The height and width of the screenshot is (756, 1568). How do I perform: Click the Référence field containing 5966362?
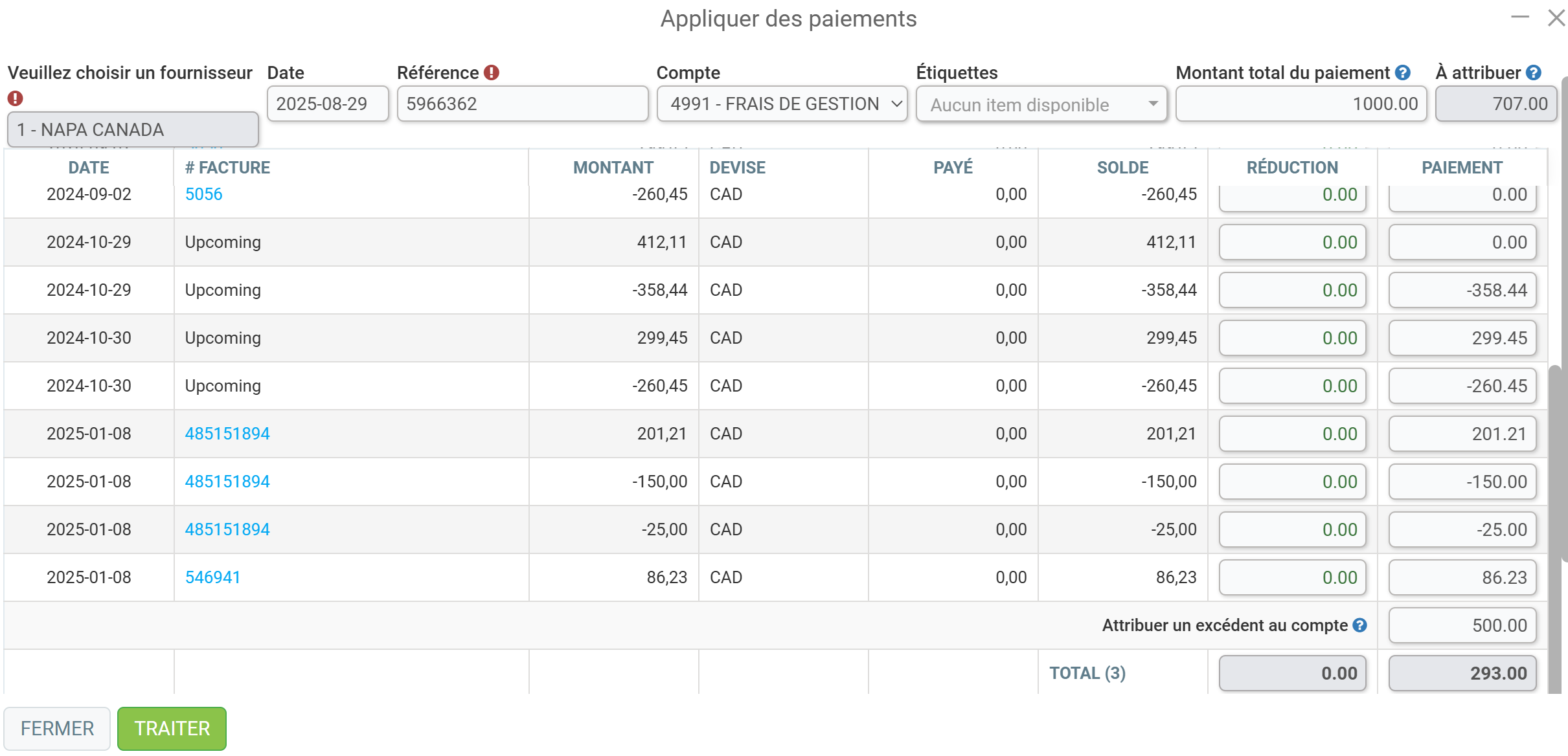(x=523, y=104)
